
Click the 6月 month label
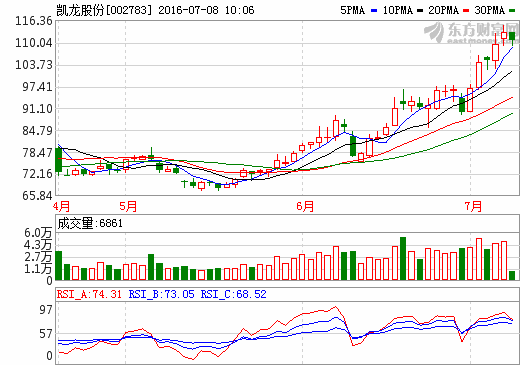(305, 207)
